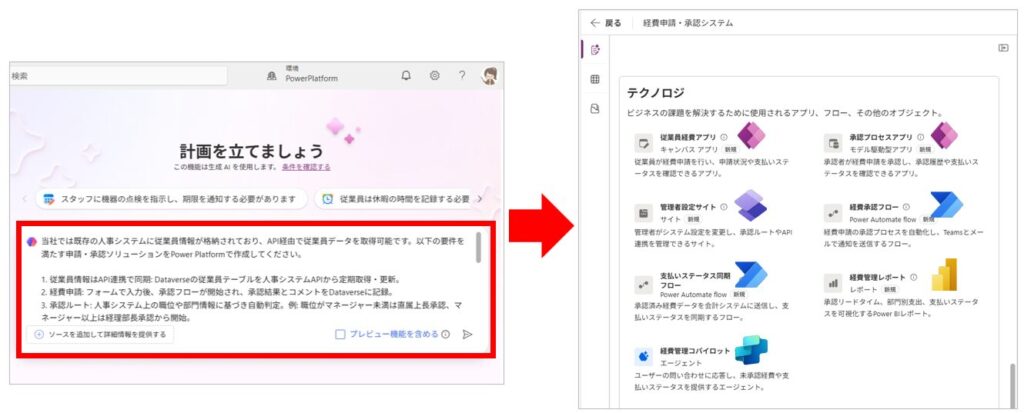This screenshot has width=1024, height=413.
Task: Open the 従業員経費アプリ card
Action: tap(716, 156)
